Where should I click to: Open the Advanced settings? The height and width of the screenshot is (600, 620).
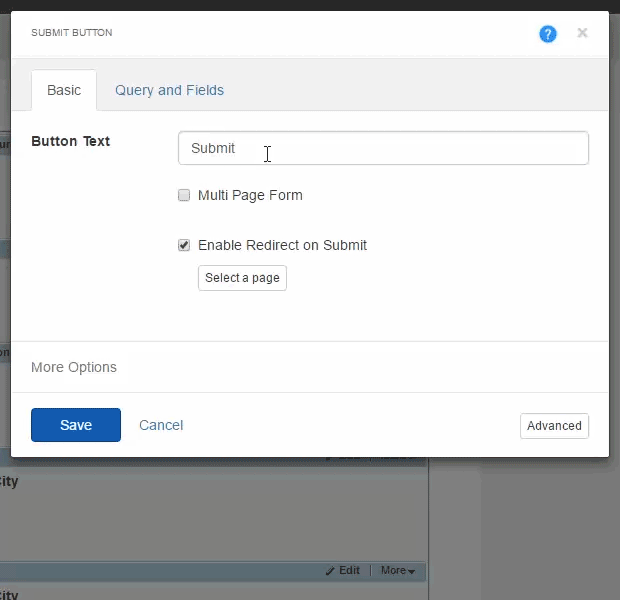click(554, 426)
